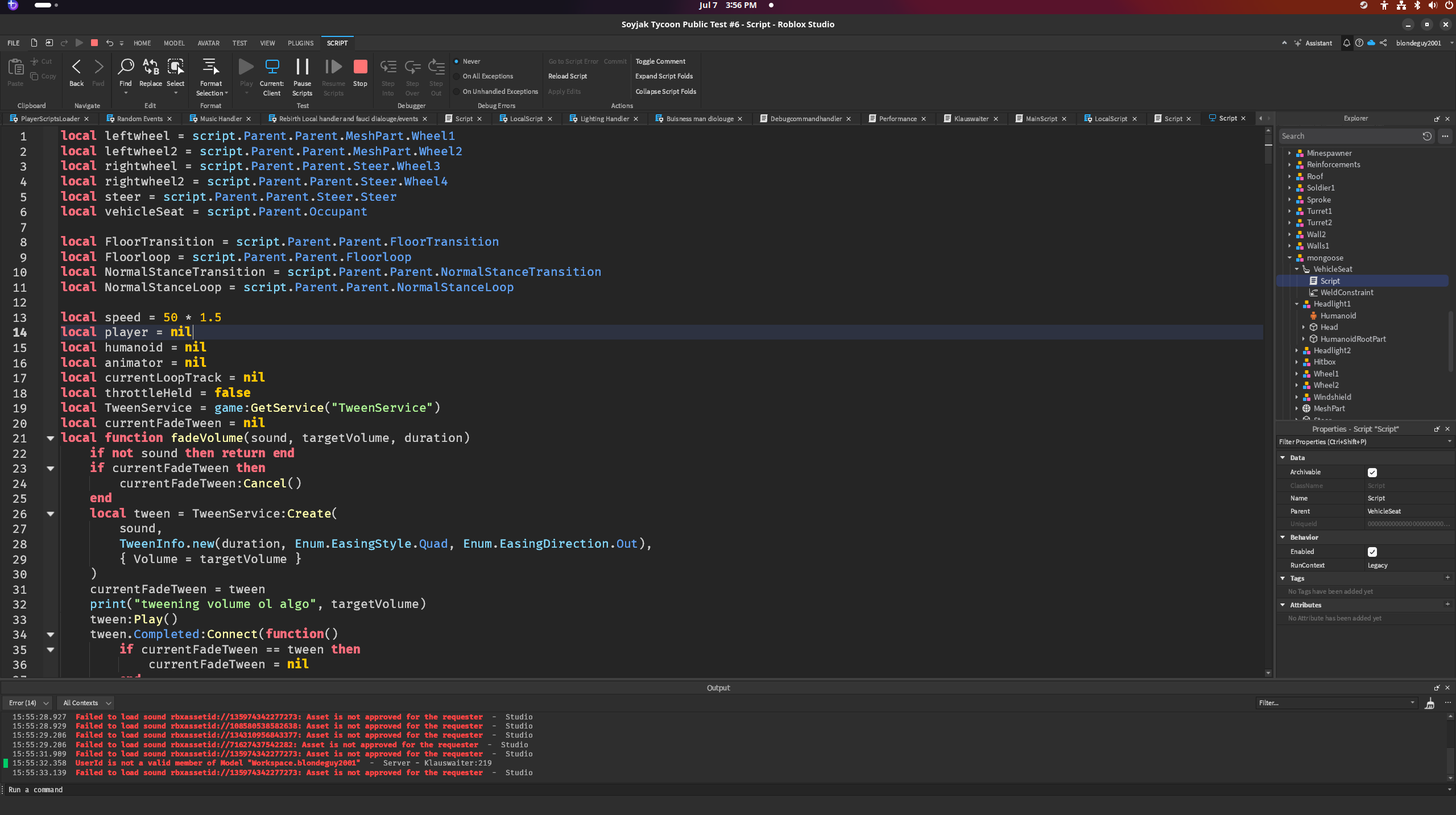Open notifications bell icon
Image resolution: width=1456 pixels, height=815 pixels.
tap(1346, 43)
